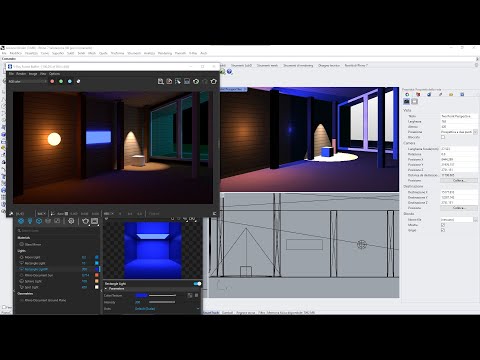Screen dimensions: 480x360
Task: Toggle the Mostra checkbox under Sfondo
Action: click(443, 225)
